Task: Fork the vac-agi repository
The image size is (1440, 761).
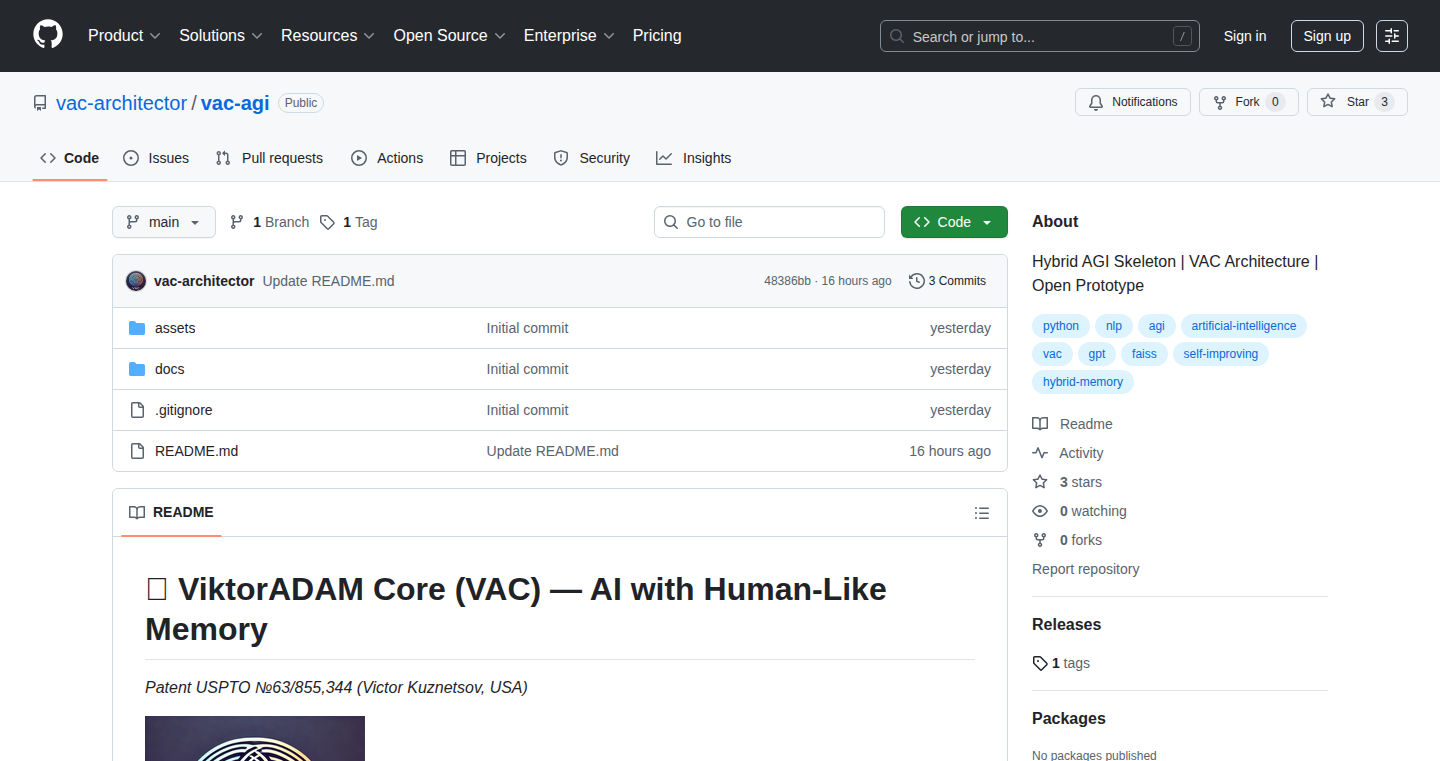Action: [x=1248, y=102]
